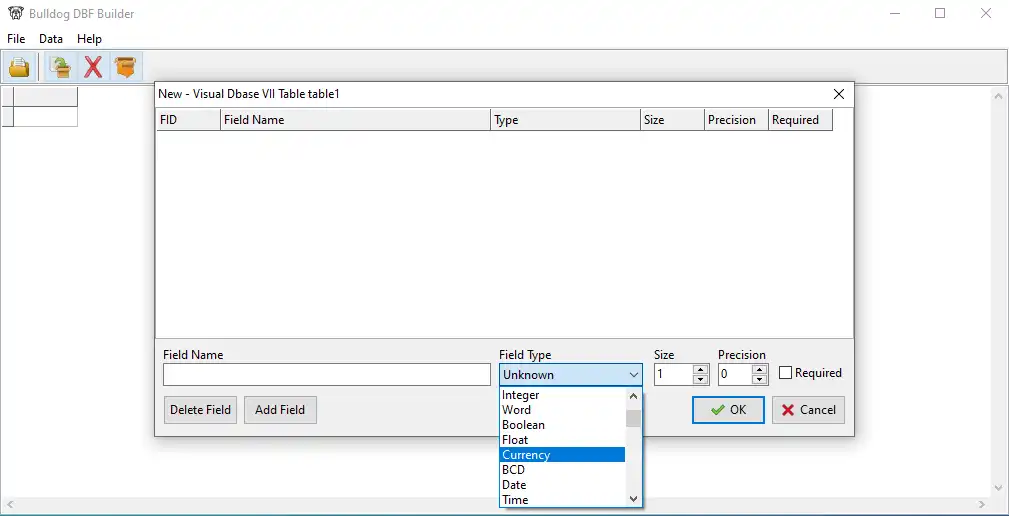1009x516 pixels.
Task: Select Currency in Field Type list
Action: pyautogui.click(x=563, y=455)
